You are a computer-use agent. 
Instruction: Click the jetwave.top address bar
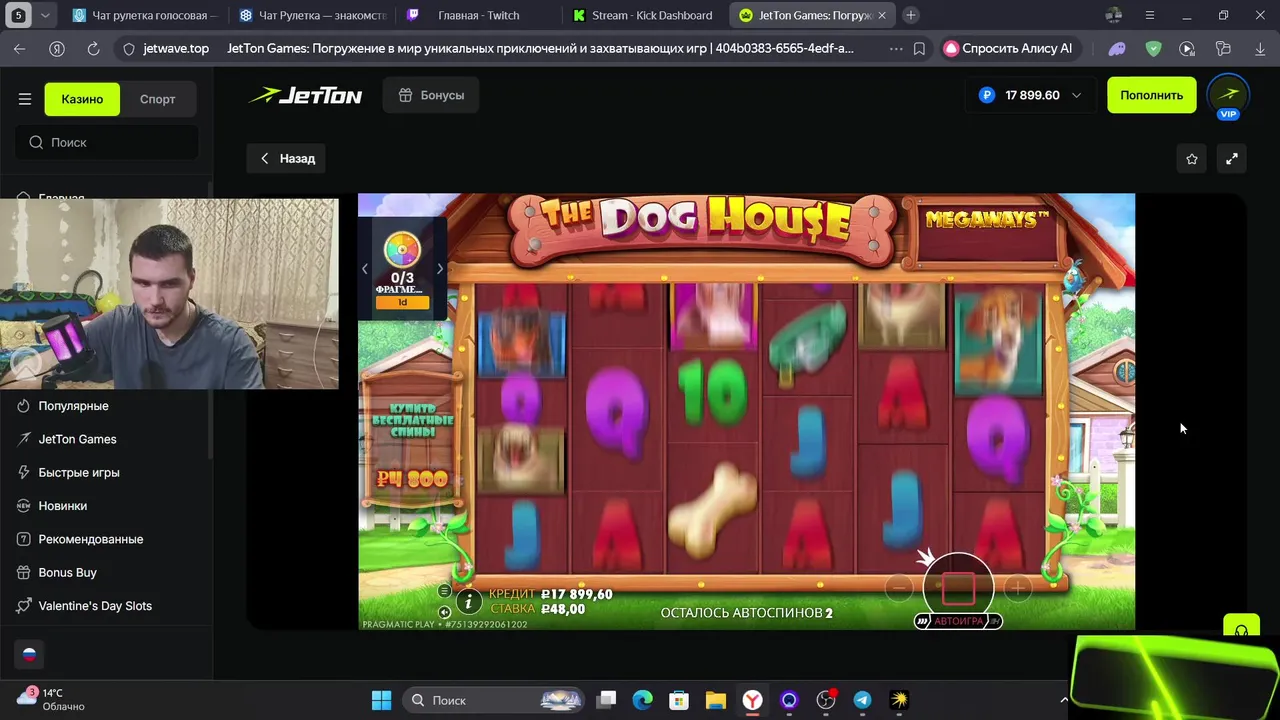(x=176, y=48)
